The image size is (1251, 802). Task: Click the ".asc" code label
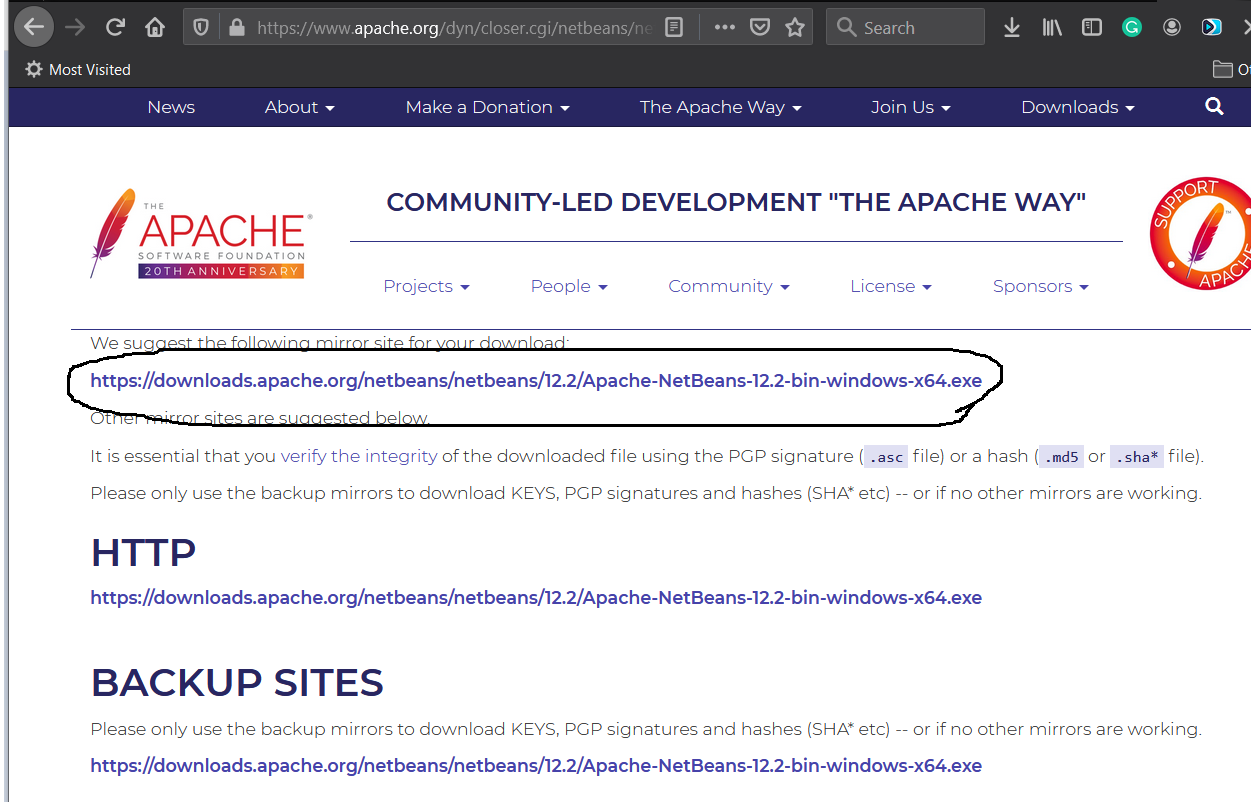[x=885, y=457]
